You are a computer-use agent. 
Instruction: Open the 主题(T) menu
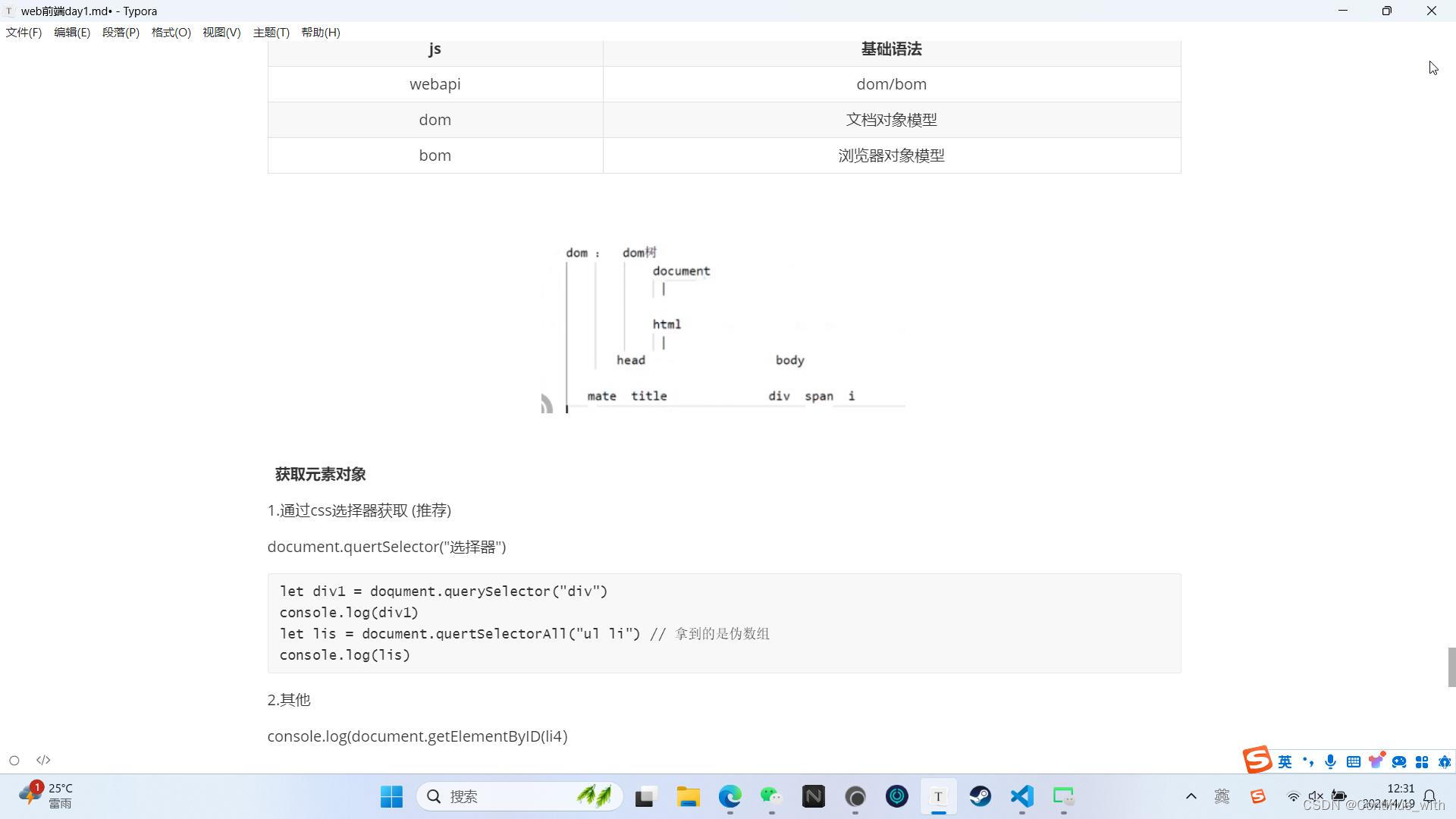click(271, 33)
